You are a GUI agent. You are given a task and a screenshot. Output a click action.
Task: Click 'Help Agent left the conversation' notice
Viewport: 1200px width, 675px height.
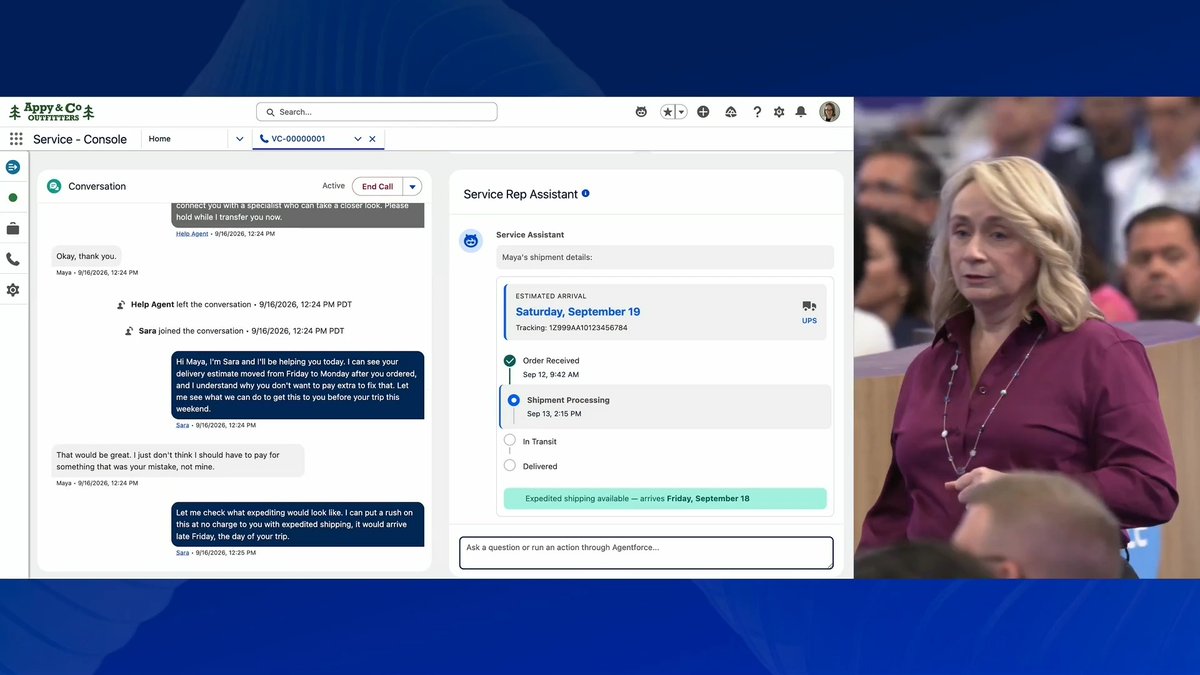coord(234,304)
